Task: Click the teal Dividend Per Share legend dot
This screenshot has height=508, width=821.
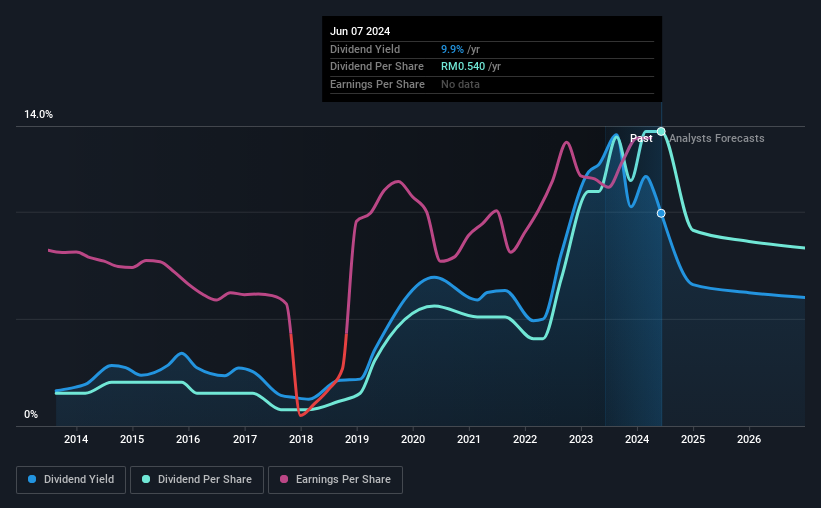Action: [x=146, y=479]
